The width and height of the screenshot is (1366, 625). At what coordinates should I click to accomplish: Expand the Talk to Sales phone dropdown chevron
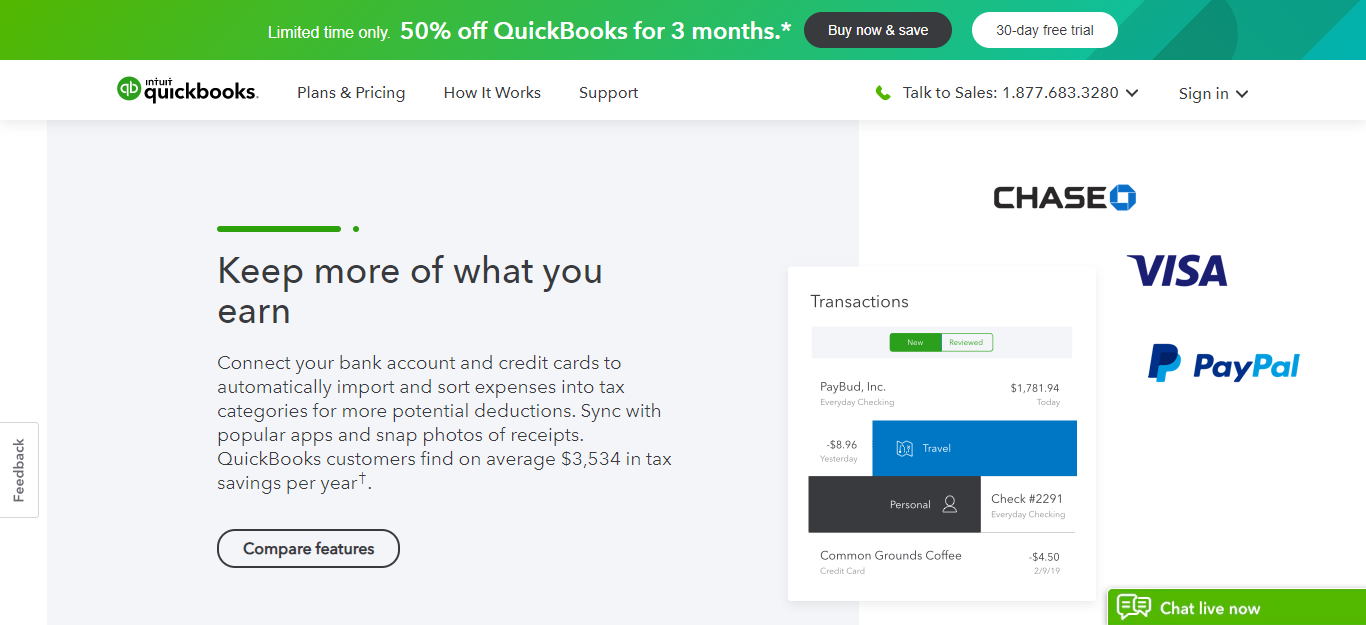click(1132, 93)
